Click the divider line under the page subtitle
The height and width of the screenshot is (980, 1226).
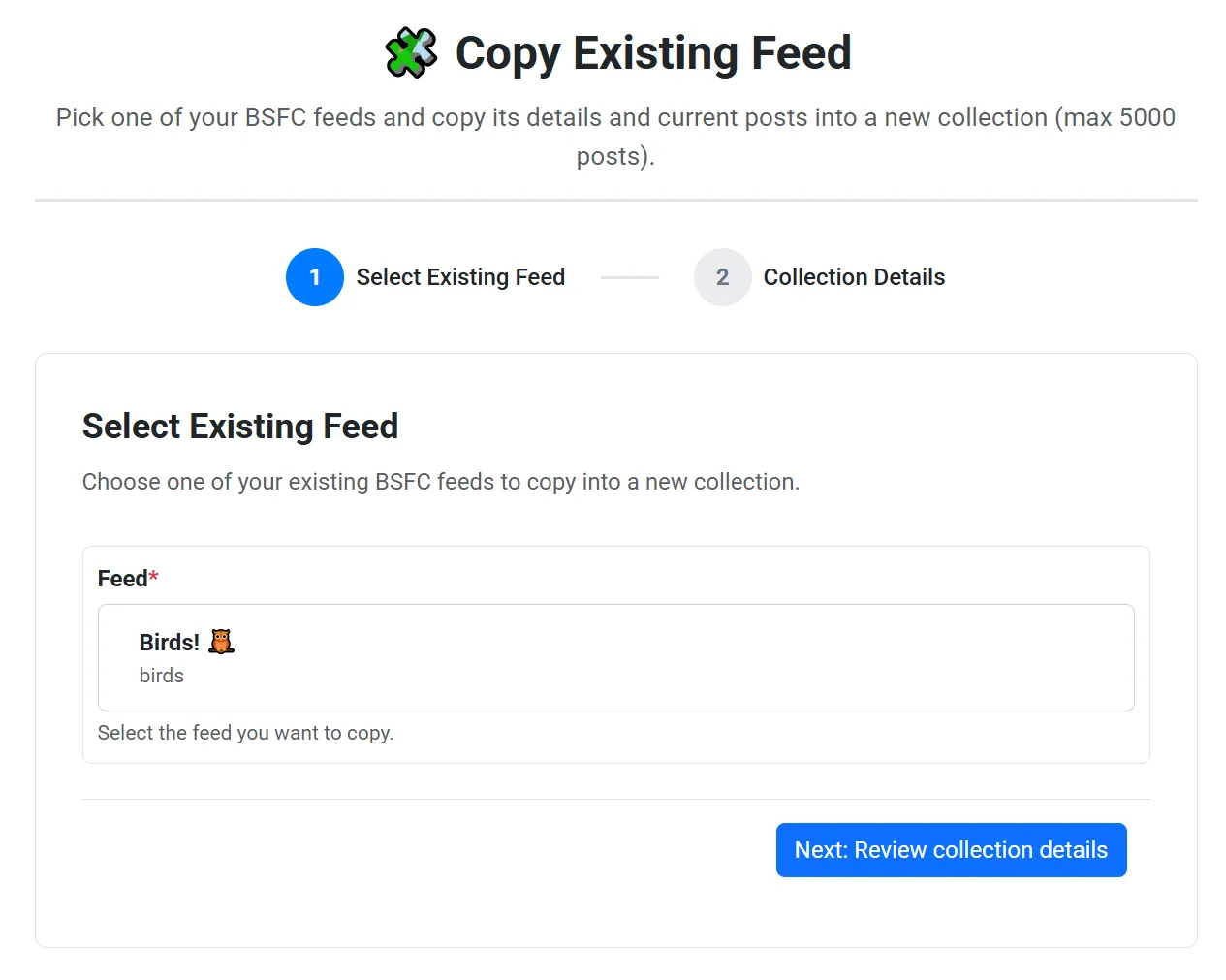tap(615, 201)
